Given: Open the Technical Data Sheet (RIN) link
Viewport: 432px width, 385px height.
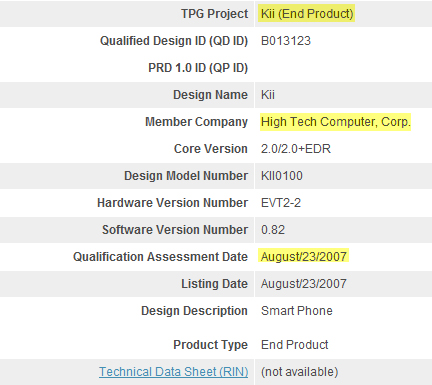Looking at the screenshot, I should (173, 372).
